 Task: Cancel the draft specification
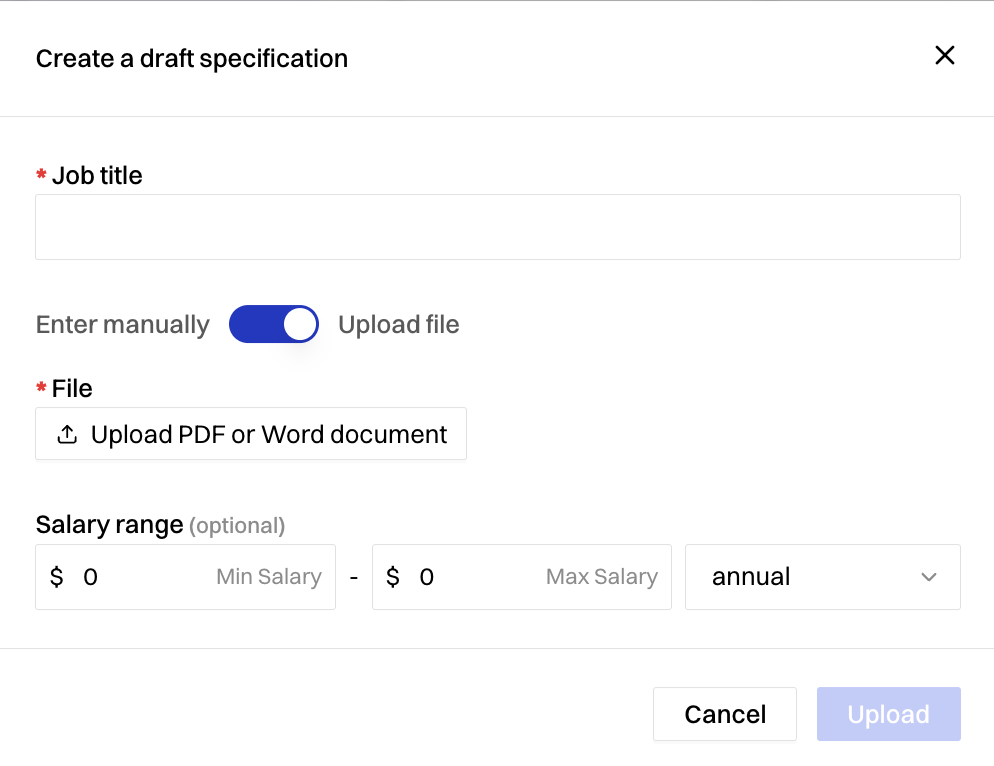(x=725, y=714)
